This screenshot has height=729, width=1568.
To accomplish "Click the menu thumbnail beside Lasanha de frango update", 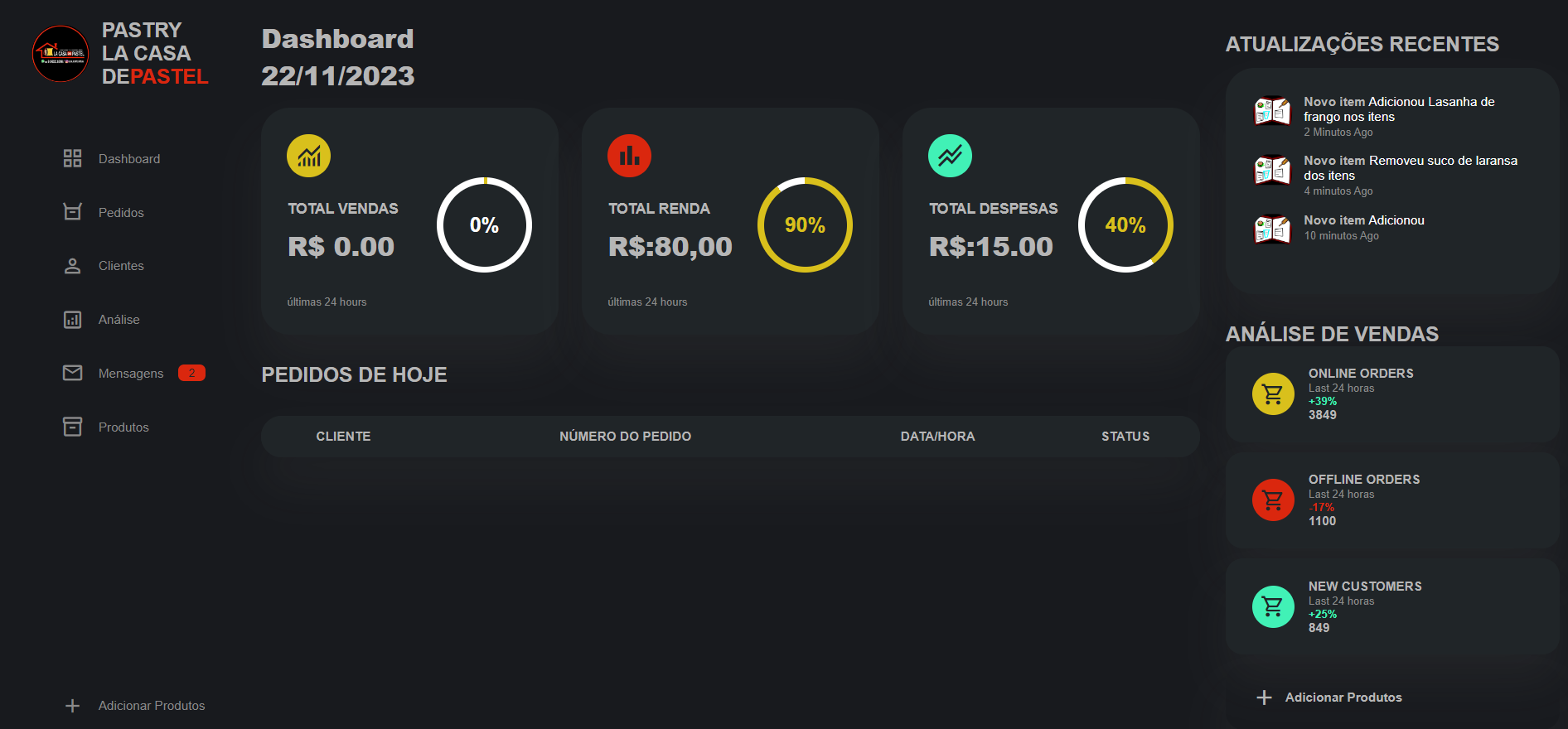I will pyautogui.click(x=1272, y=111).
